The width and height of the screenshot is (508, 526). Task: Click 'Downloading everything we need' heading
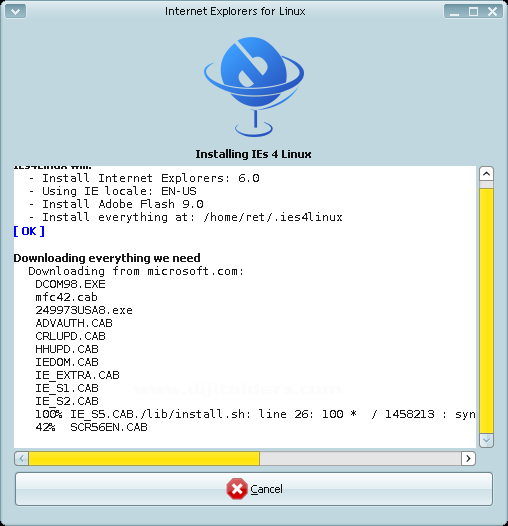pyautogui.click(x=107, y=258)
